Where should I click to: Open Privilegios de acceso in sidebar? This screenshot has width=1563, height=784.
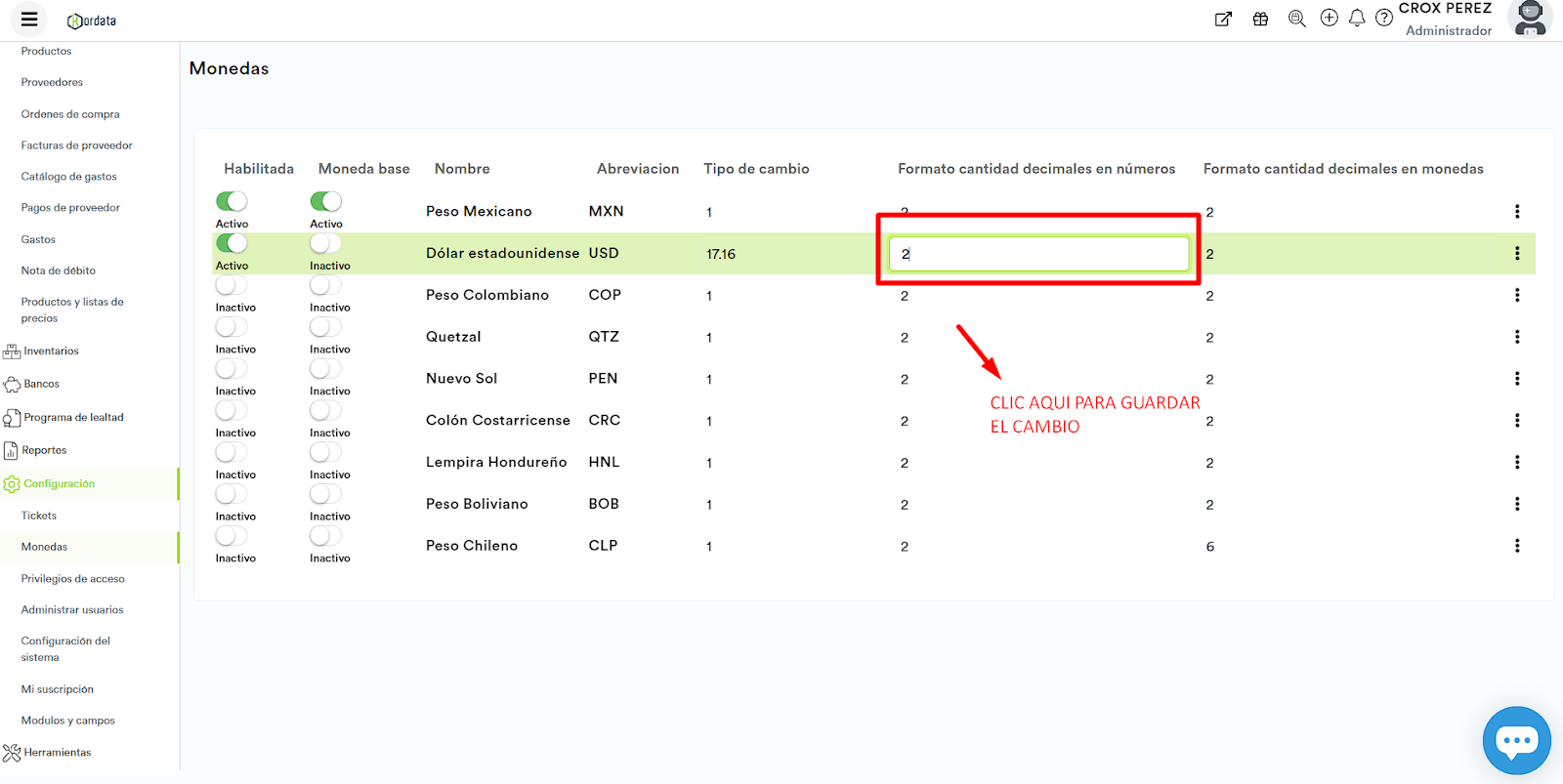tap(73, 579)
